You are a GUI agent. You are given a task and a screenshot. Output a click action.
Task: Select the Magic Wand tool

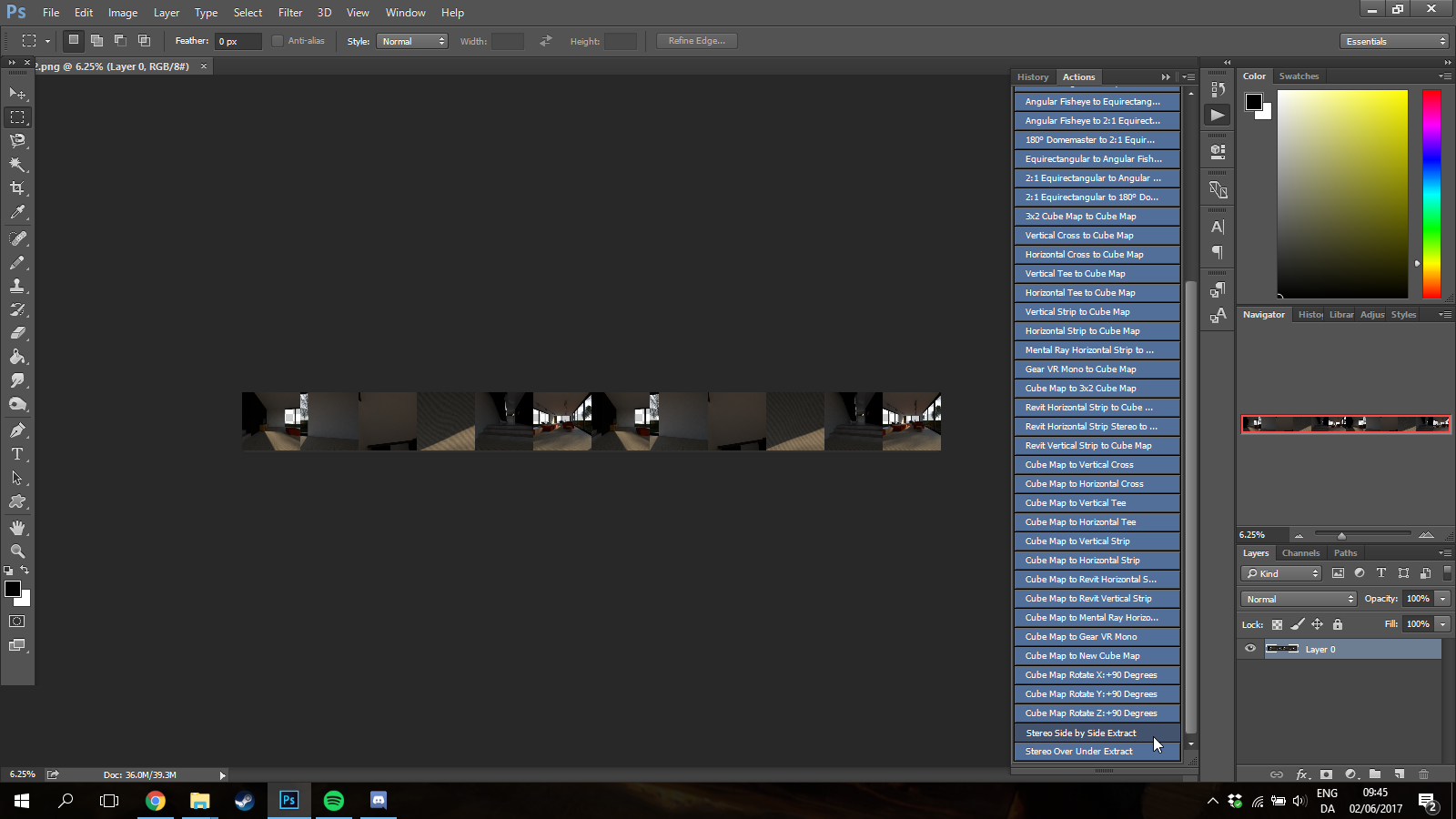coord(17,165)
